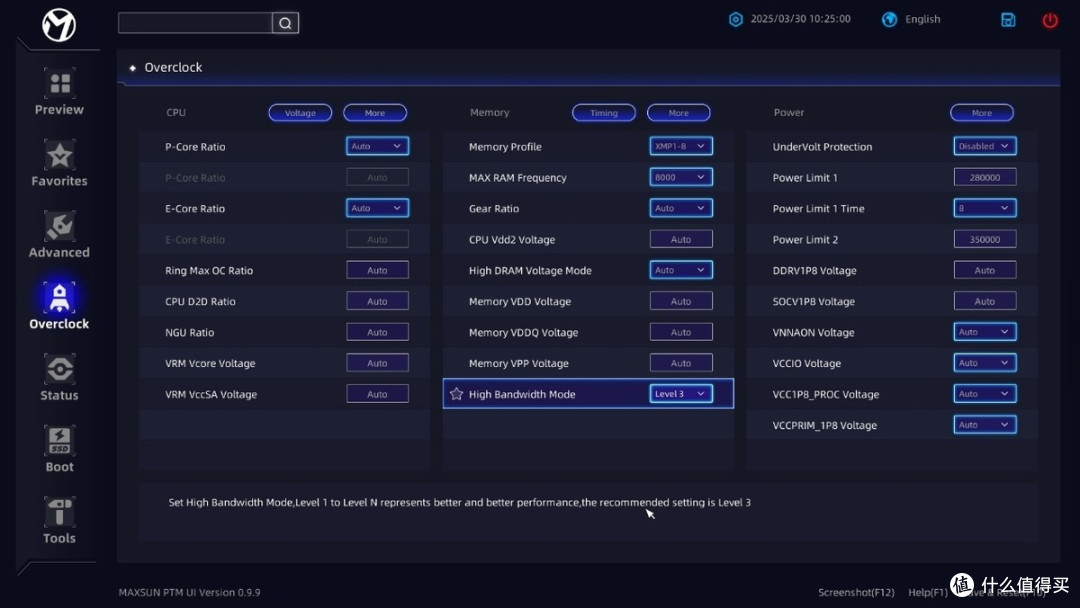This screenshot has width=1080, height=608.
Task: Open VCCIO Voltage dropdown
Action: pyautogui.click(x=985, y=363)
